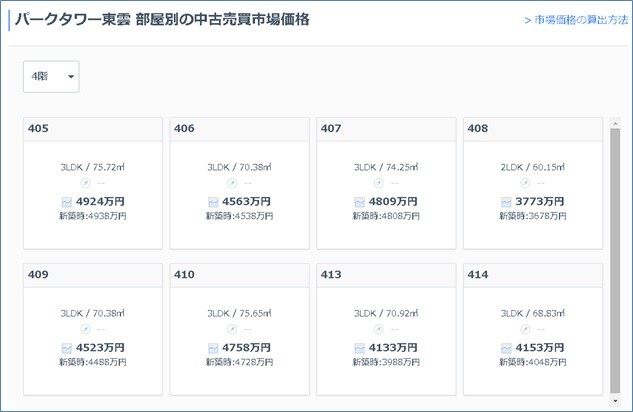Viewport: 633px width, 412px height.
Task: Click the price chart icon for room 405
Action: [67, 202]
